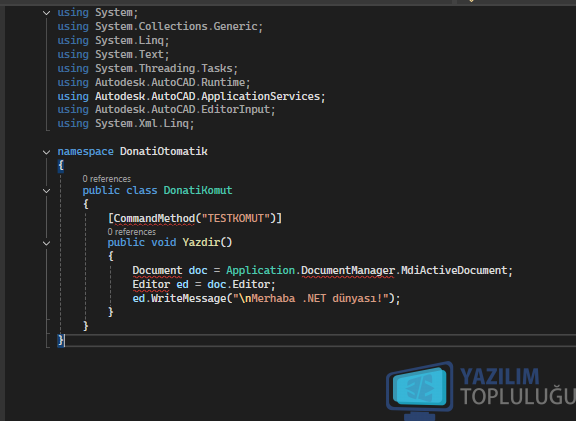This screenshot has height=421, width=576.
Task: Click the CommandMethod attribute name
Action: pyautogui.click(x=154, y=219)
